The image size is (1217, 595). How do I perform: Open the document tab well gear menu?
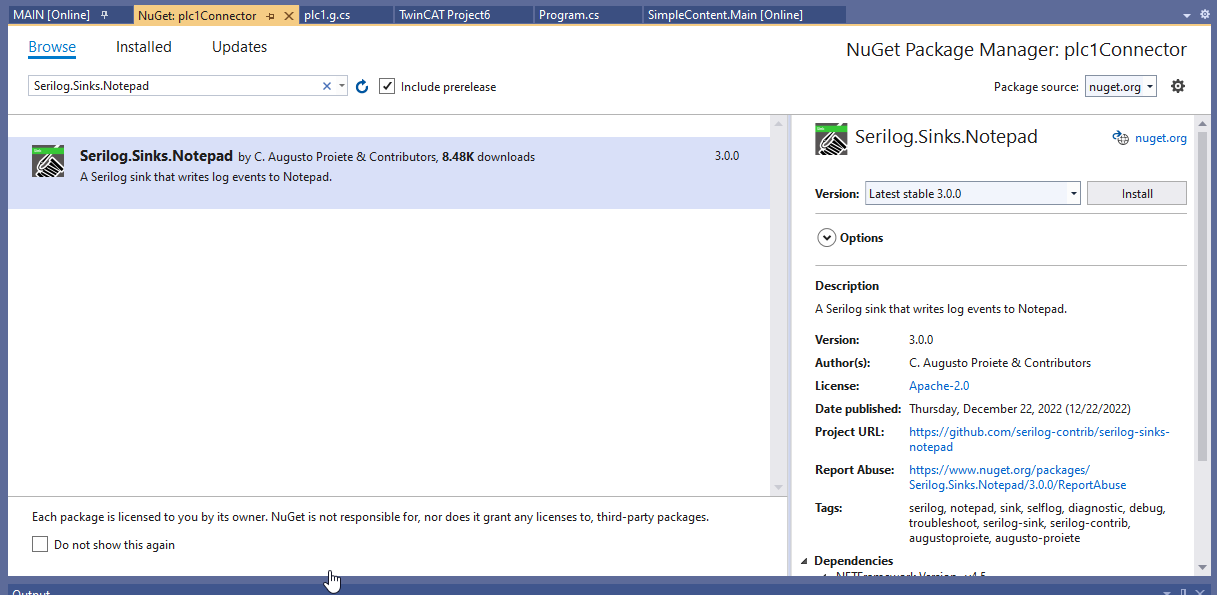point(1206,16)
